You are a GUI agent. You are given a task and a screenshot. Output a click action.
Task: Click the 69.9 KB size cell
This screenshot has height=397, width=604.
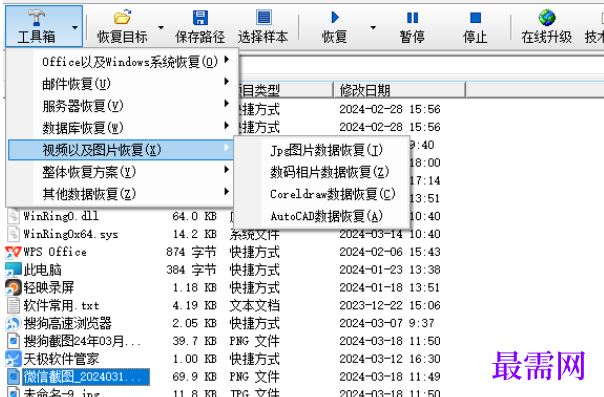point(194,377)
